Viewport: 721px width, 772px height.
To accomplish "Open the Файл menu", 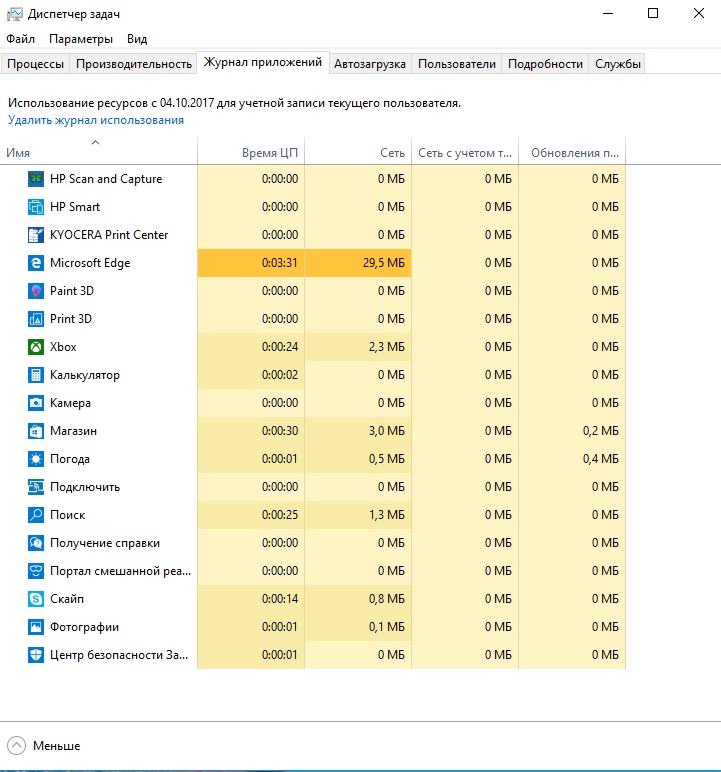I will 20,39.
